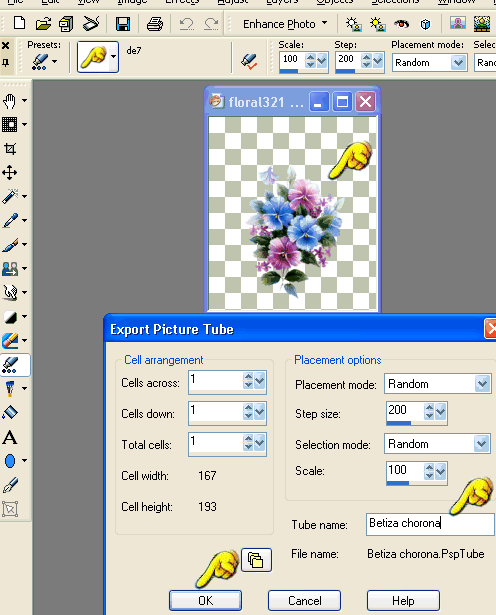
Task: Open the picture tube preview dropdown
Action: click(113, 57)
